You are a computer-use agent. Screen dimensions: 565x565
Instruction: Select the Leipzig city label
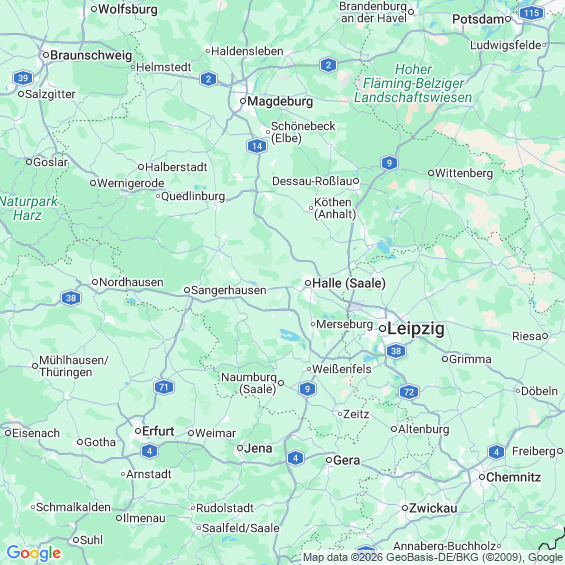click(415, 329)
